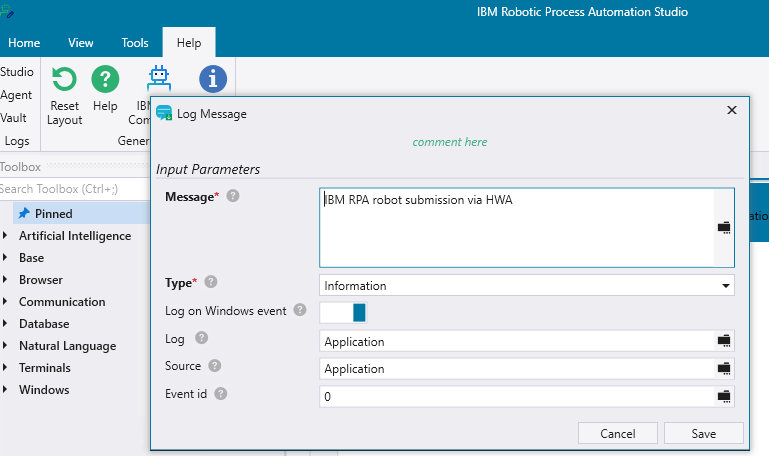Switch to the Home ribbon tab
This screenshot has height=456, width=769.
(24, 43)
